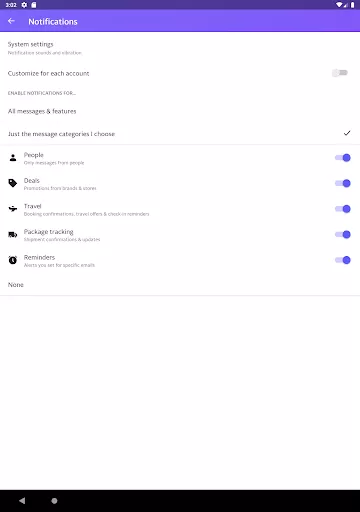Click the Travel airplane icon
The image size is (360, 512).
click(13, 209)
